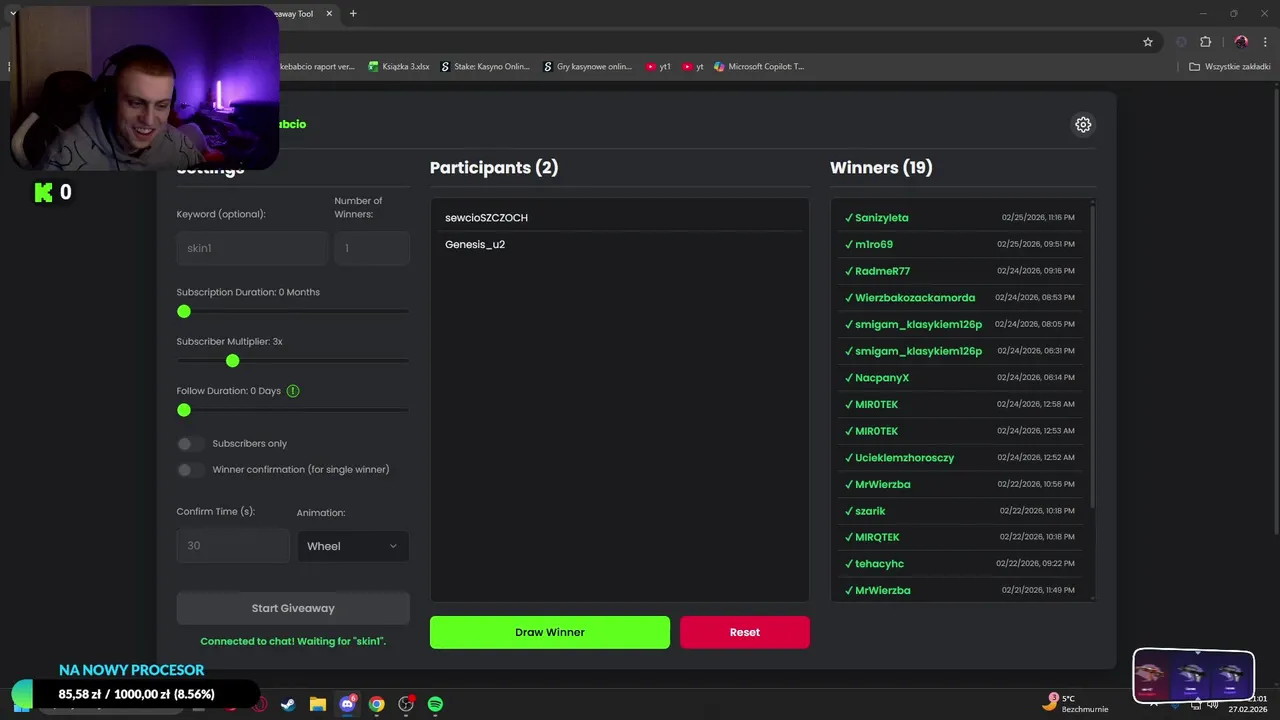Image resolution: width=1280 pixels, height=720 pixels.
Task: Enable the Subscribers only toggle
Action: (191, 444)
